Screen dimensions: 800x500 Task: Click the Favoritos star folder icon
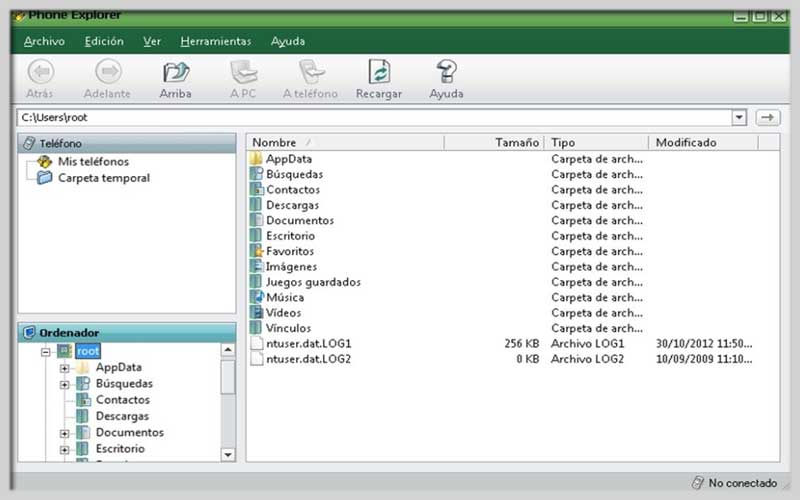coord(256,251)
